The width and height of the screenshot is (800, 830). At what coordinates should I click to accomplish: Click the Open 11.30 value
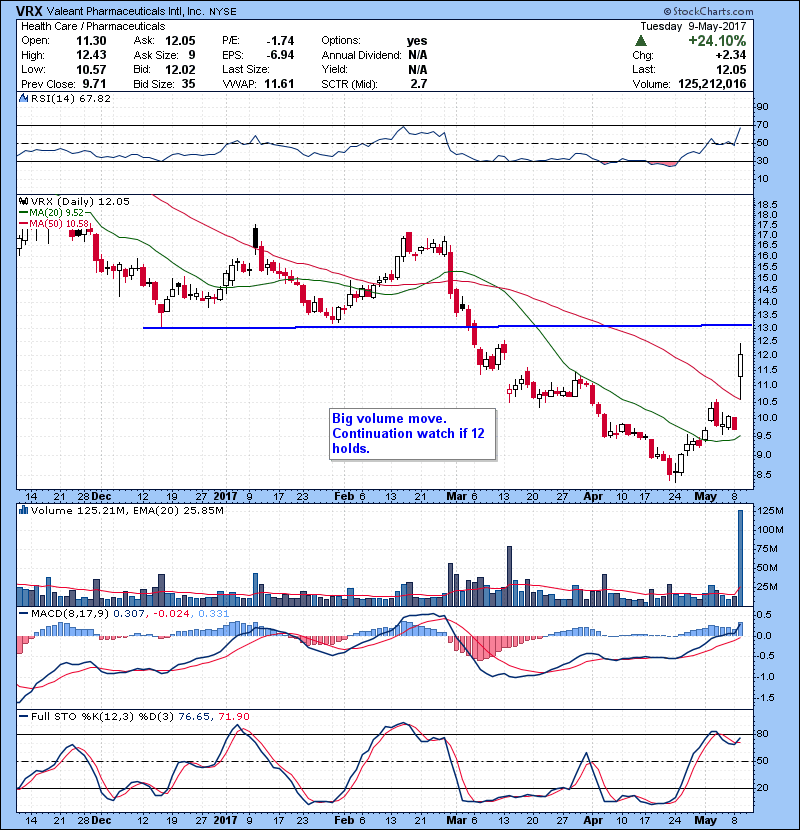pos(91,41)
